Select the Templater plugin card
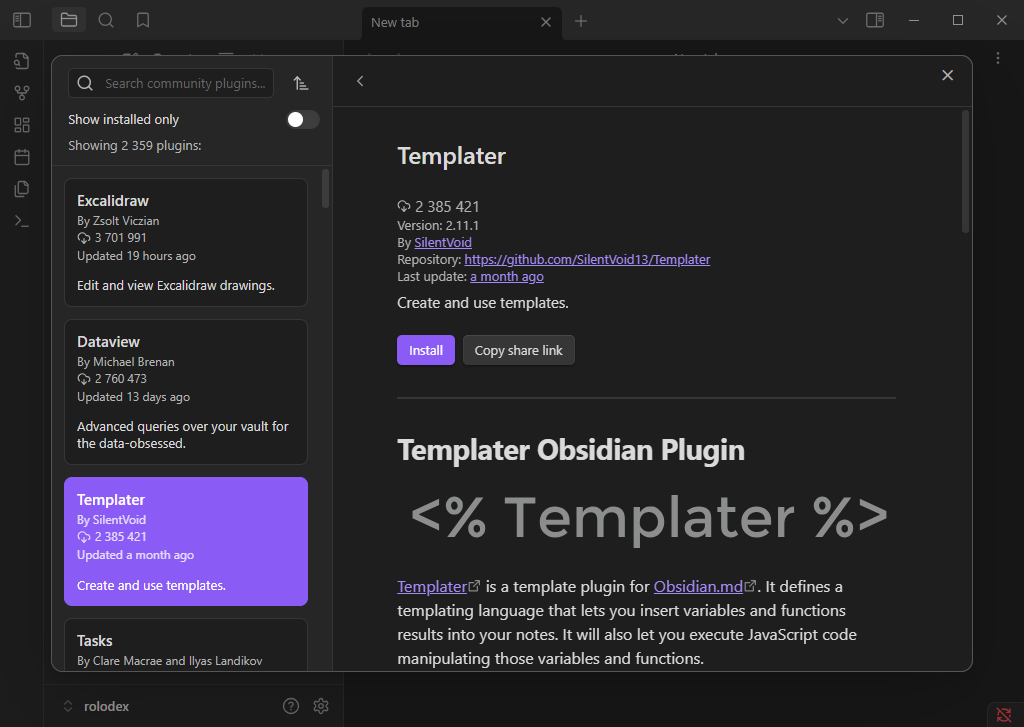The image size is (1024, 727). pos(185,541)
